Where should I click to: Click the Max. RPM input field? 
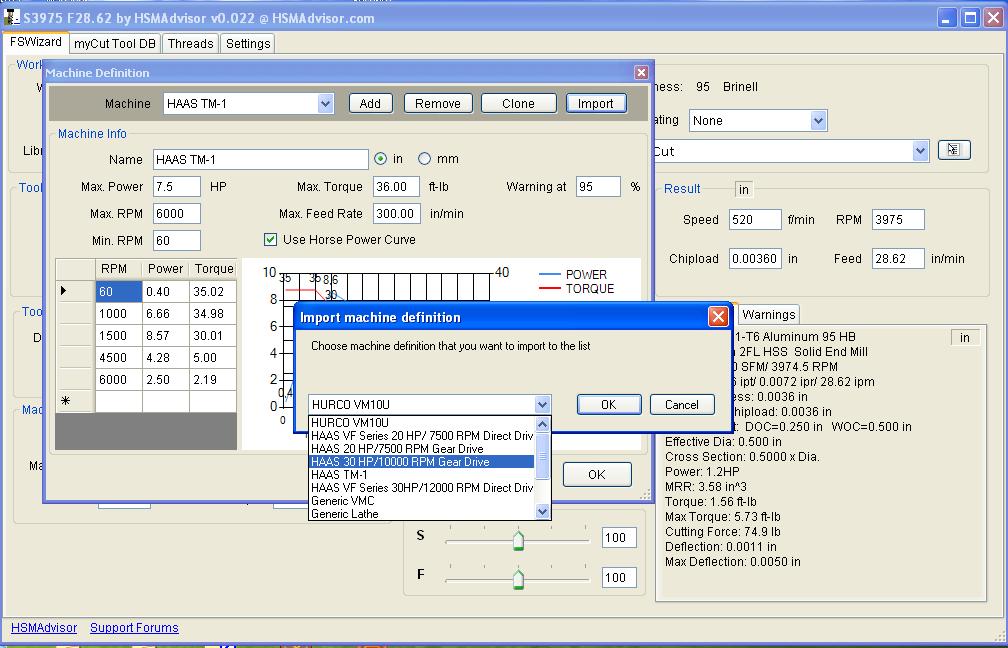tap(177, 213)
